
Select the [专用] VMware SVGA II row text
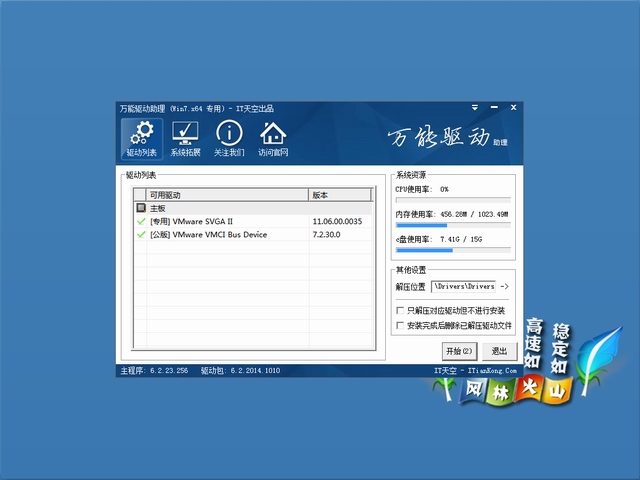[x=191, y=221]
